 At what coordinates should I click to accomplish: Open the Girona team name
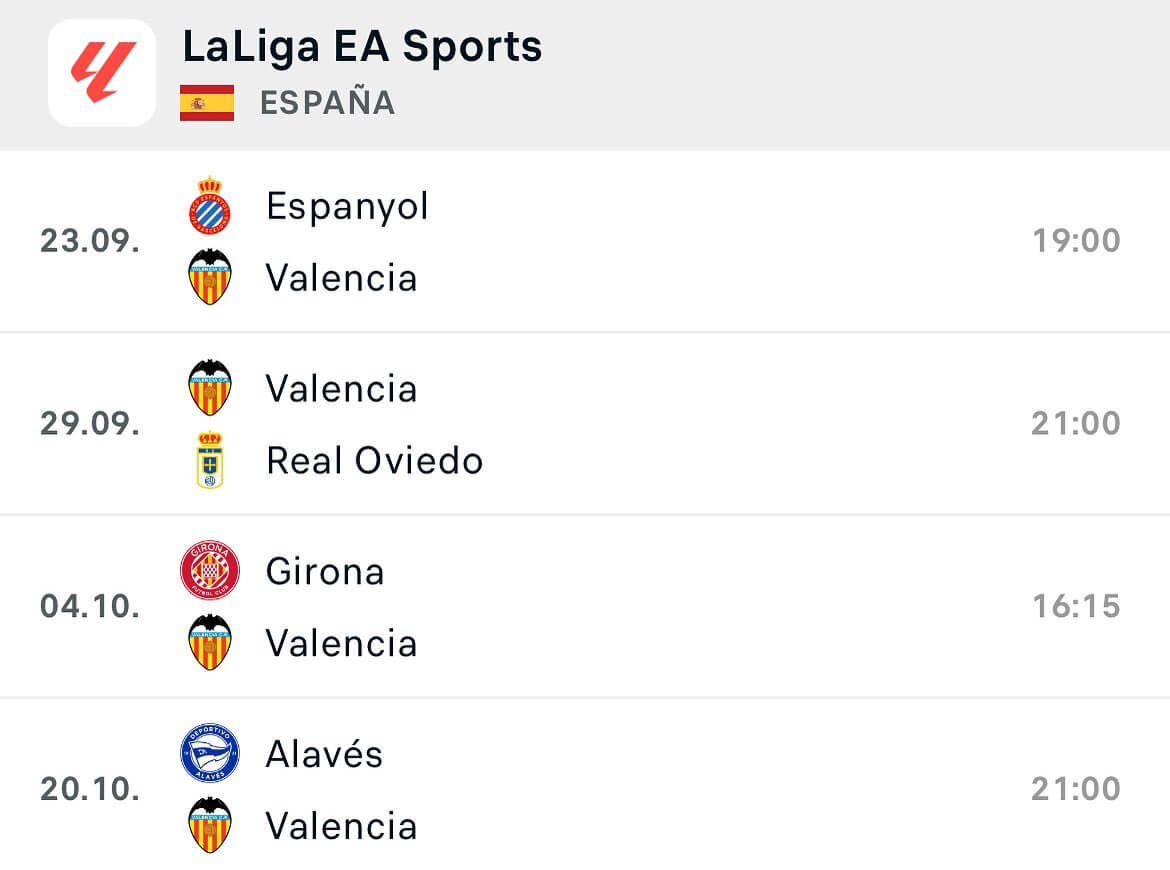[325, 571]
